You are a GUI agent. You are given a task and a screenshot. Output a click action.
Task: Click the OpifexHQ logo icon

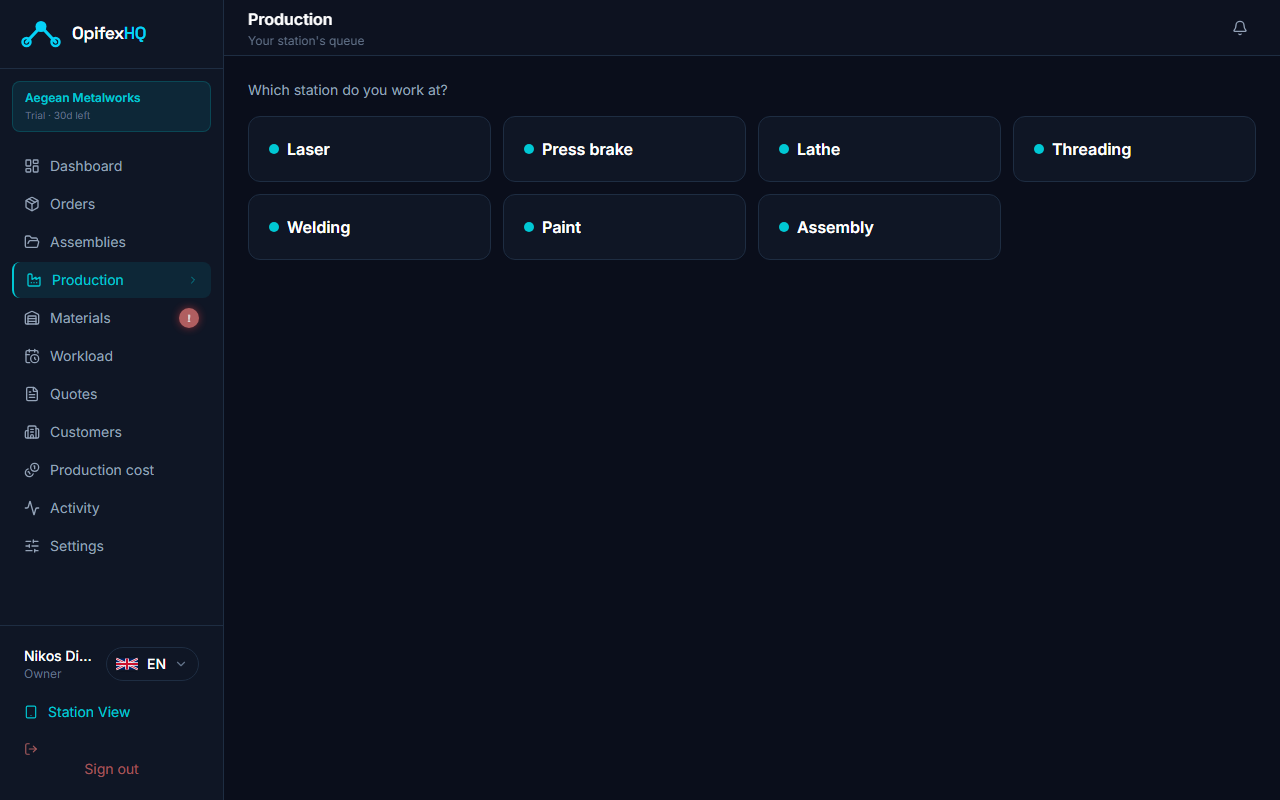[x=41, y=34]
